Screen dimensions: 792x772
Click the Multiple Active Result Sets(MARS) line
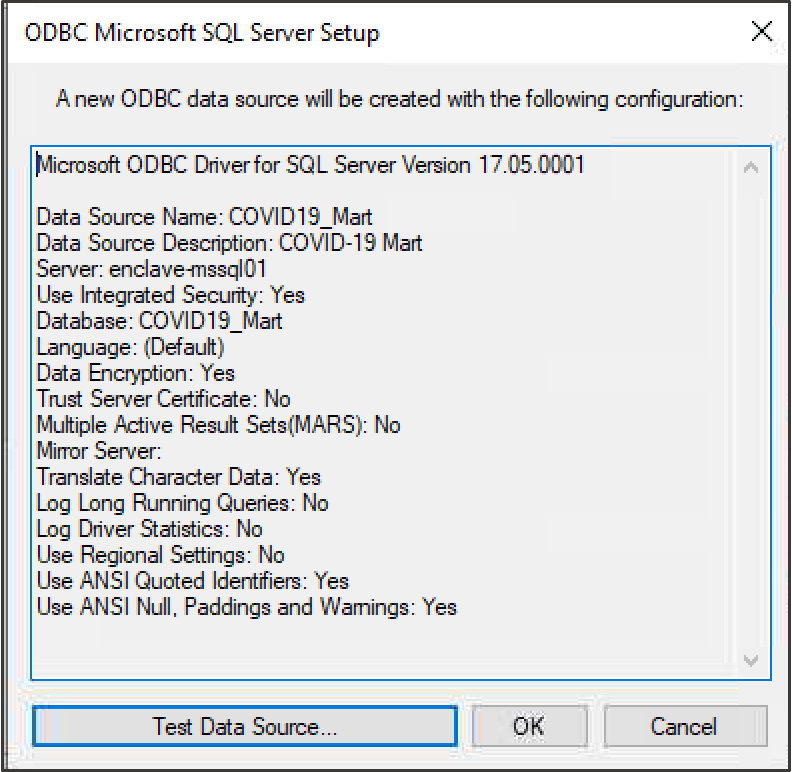(218, 425)
